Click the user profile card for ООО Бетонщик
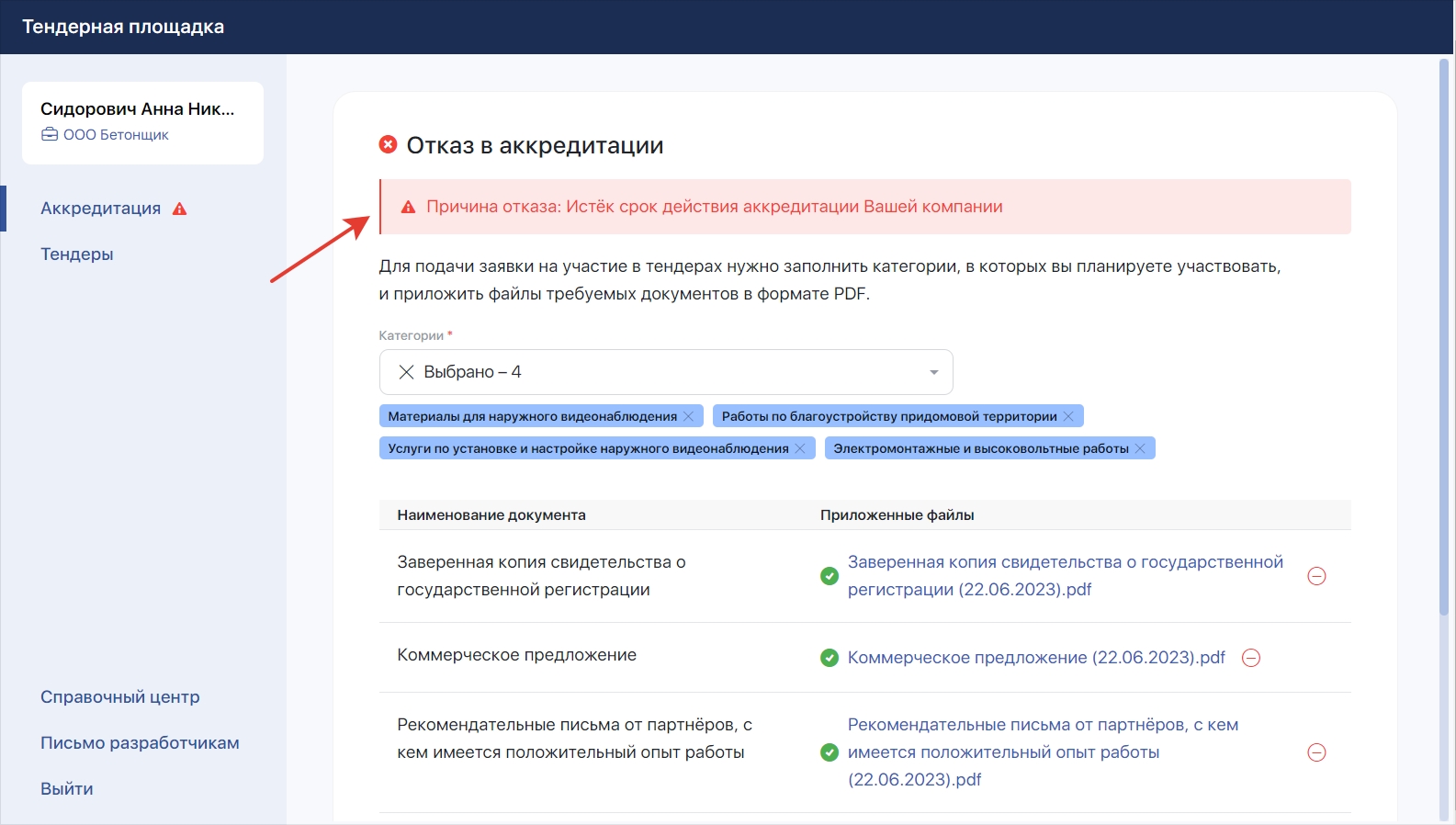This screenshot has width=1456, height=825. click(x=142, y=122)
